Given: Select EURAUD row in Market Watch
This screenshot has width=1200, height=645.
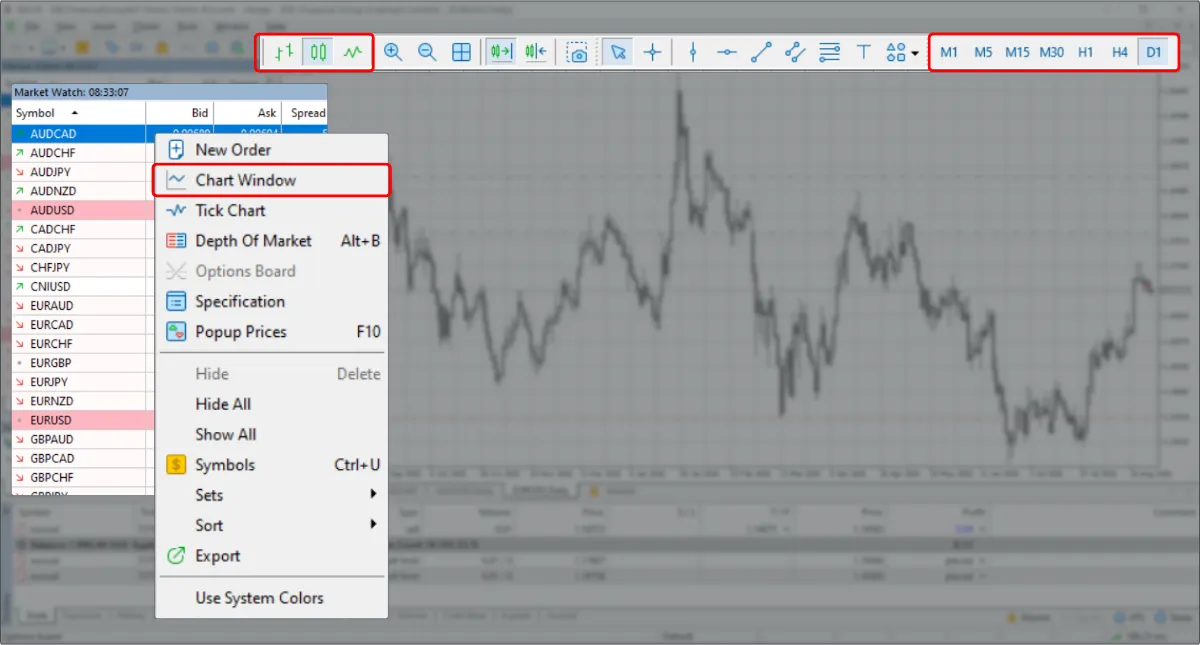Looking at the screenshot, I should (x=83, y=305).
